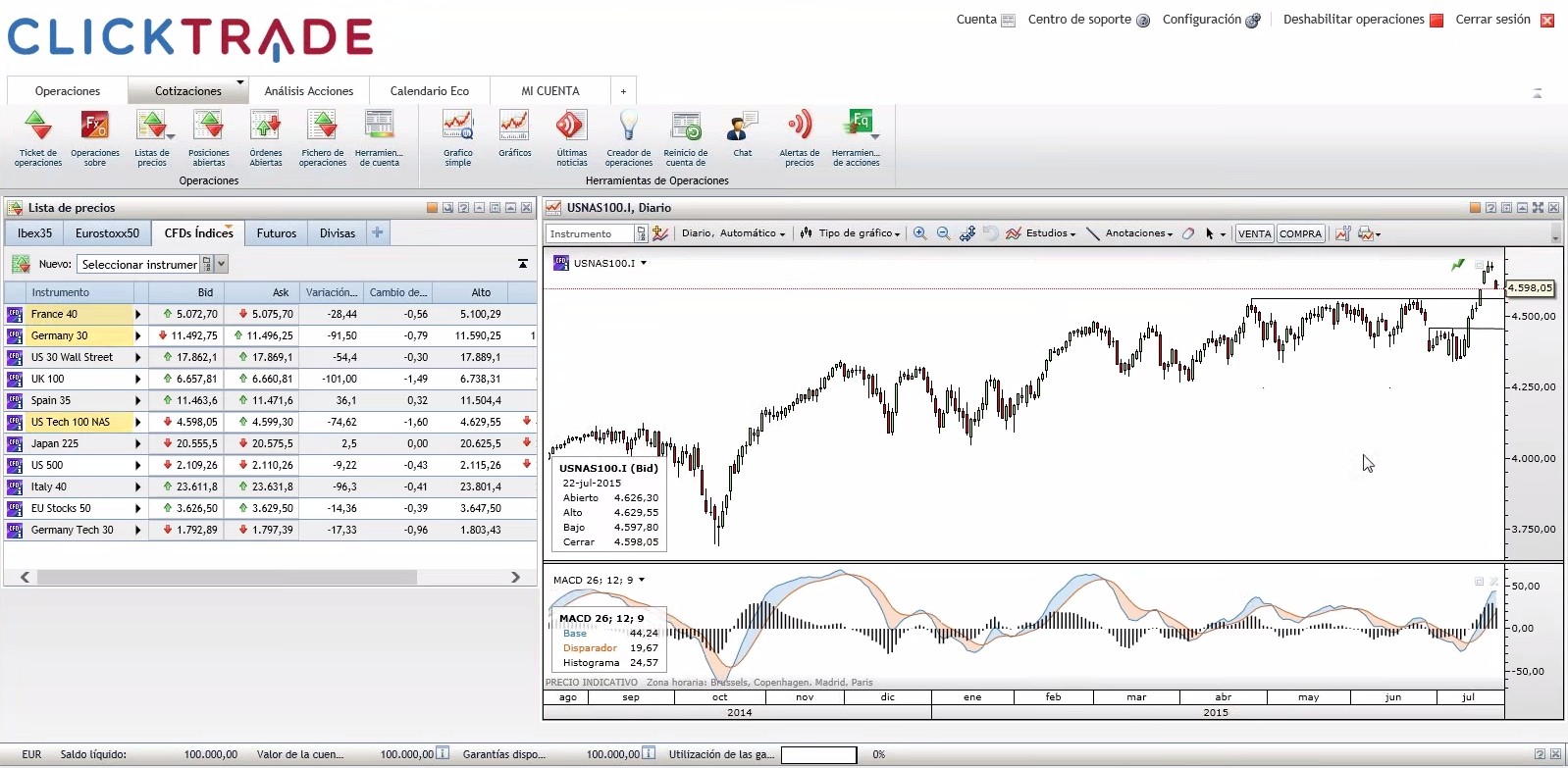Select Eurostoxx50 price list tab
1568x768 pixels.
[107, 233]
